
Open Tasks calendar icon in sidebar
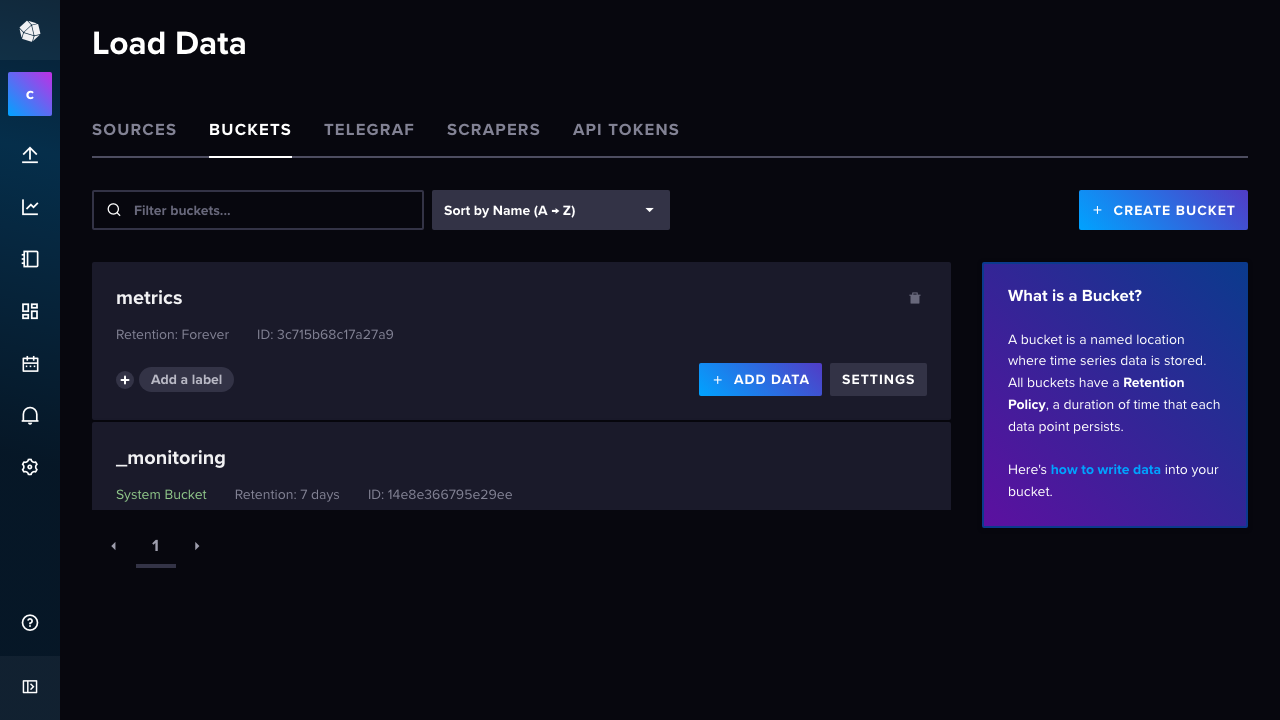click(30, 363)
